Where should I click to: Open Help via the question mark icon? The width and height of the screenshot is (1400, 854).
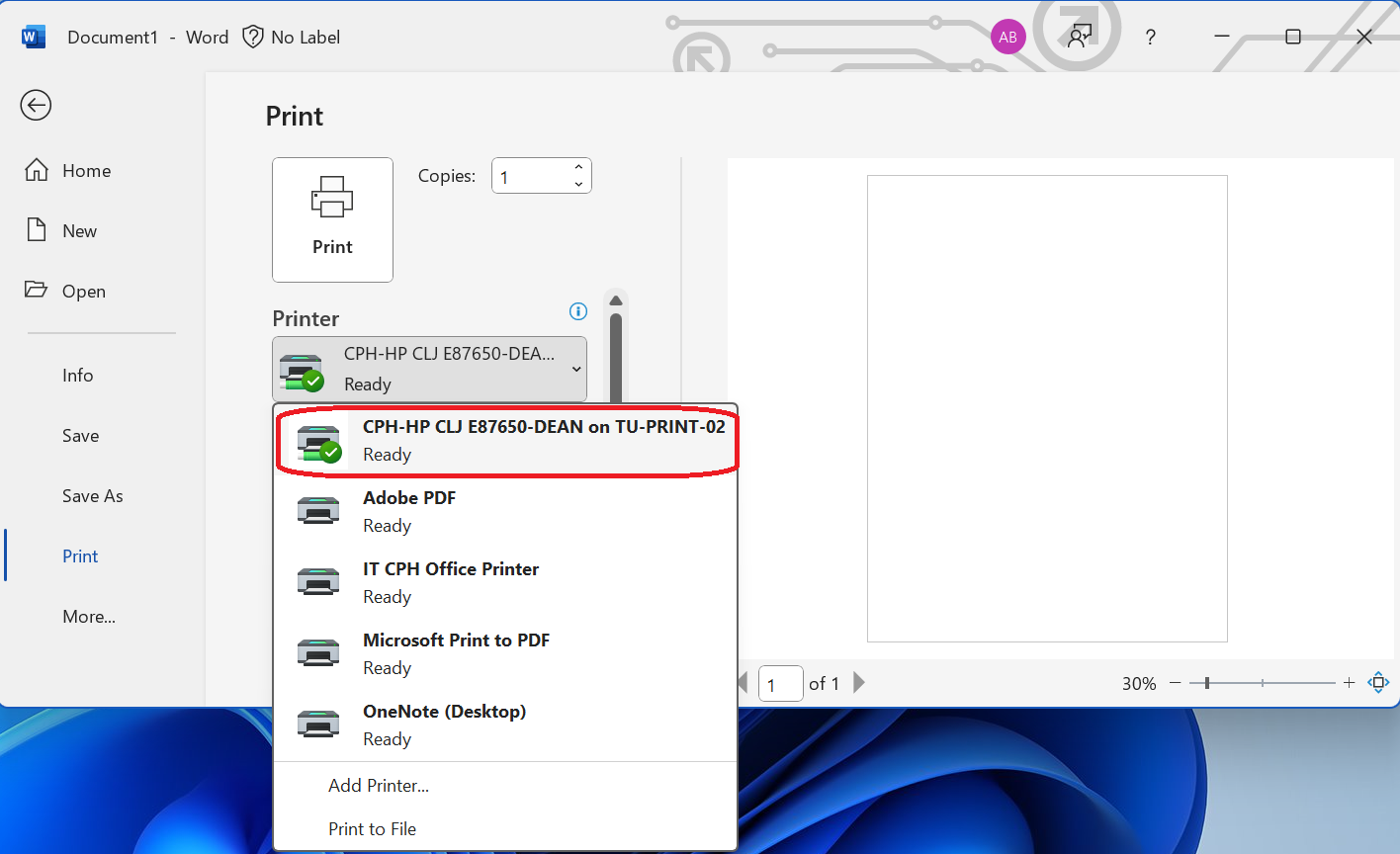1150,38
